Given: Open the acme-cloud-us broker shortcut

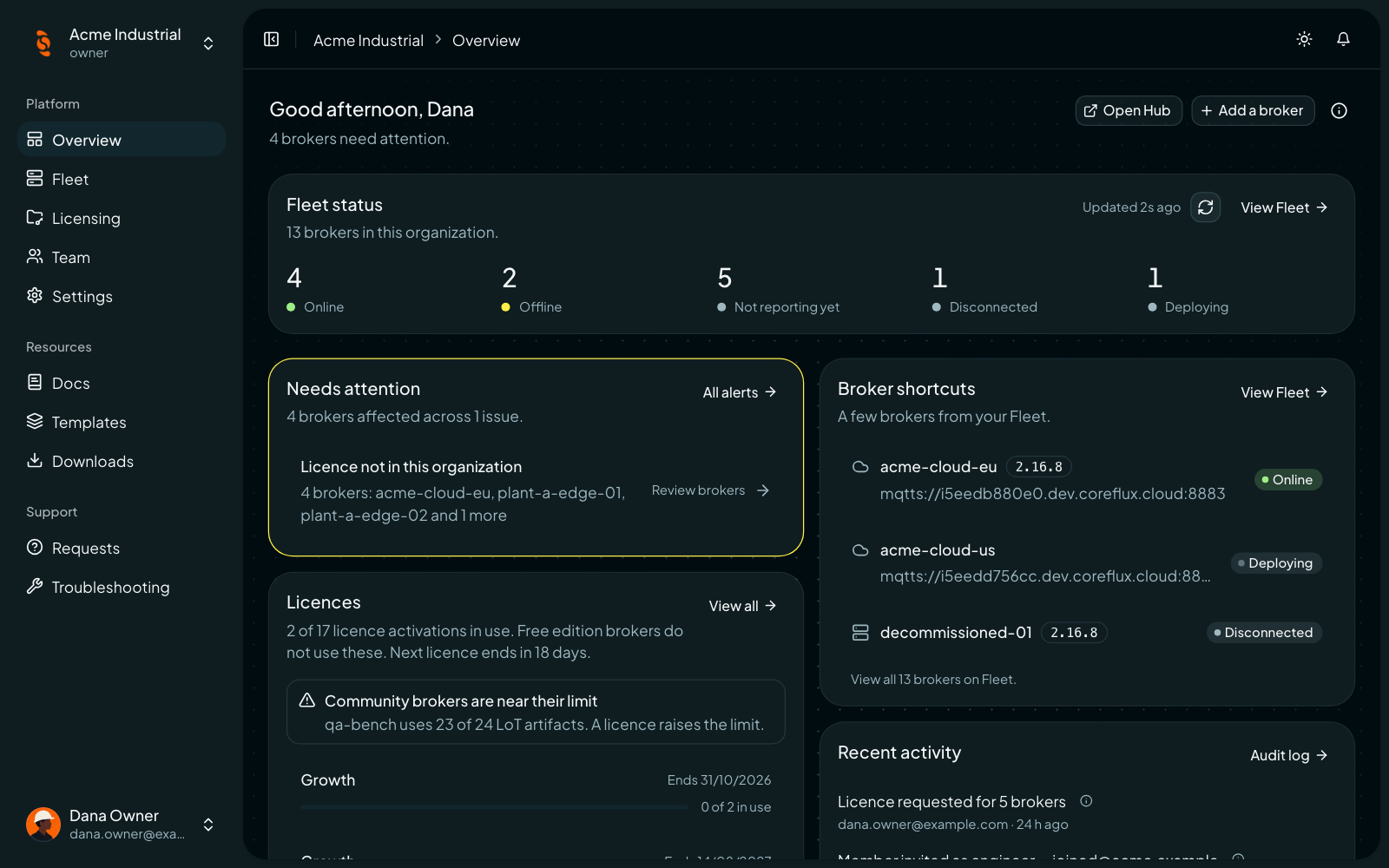Looking at the screenshot, I should click(1087, 562).
